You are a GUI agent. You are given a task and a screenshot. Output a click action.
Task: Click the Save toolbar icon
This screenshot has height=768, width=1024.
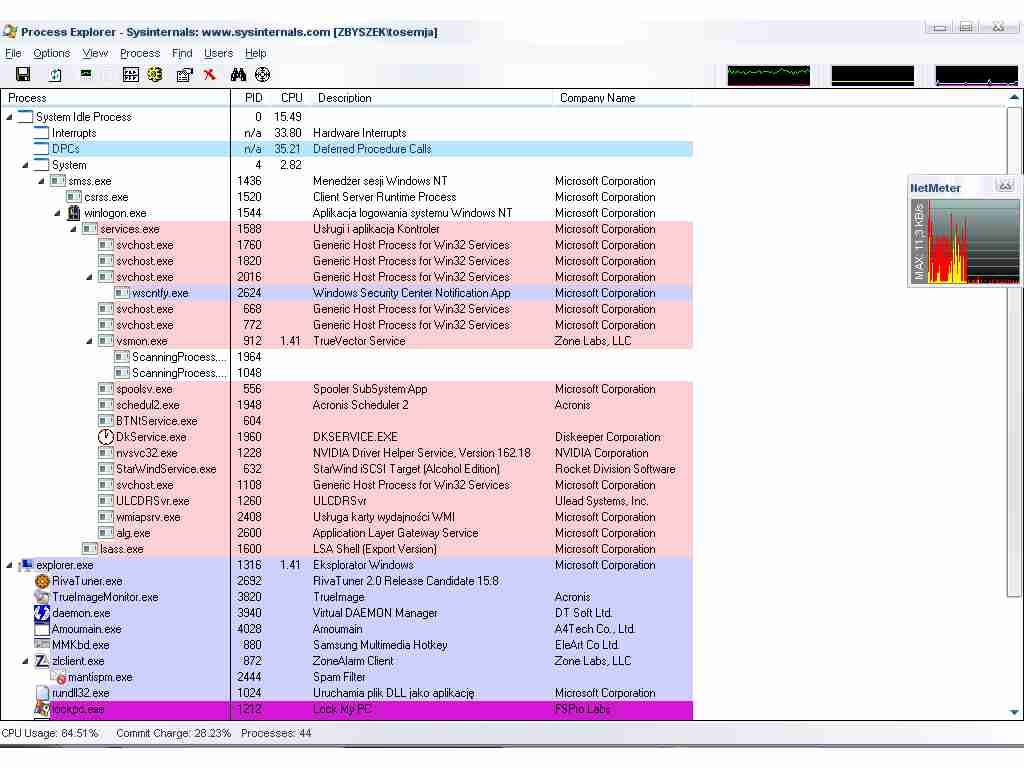[x=23, y=74]
